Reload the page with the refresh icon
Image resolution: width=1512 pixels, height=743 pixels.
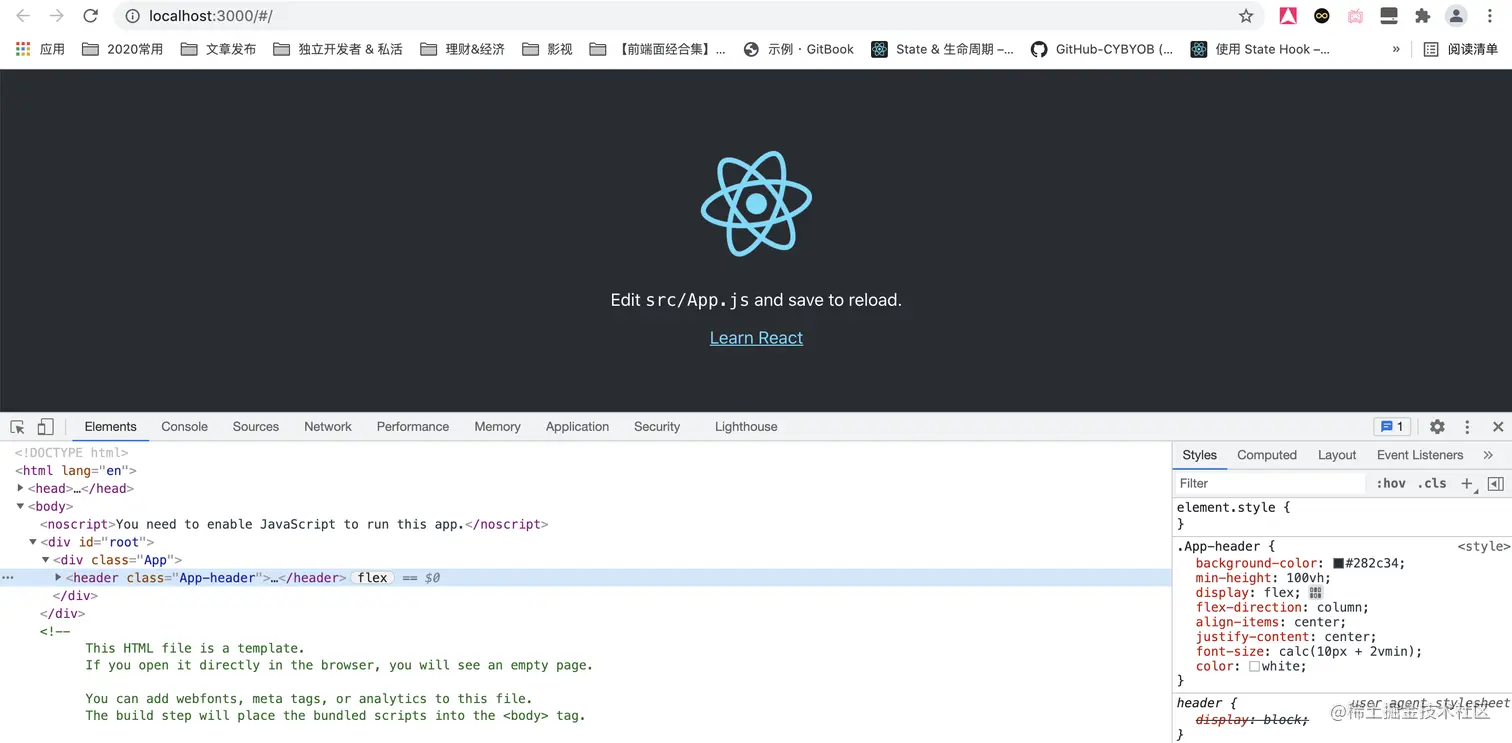click(x=90, y=16)
